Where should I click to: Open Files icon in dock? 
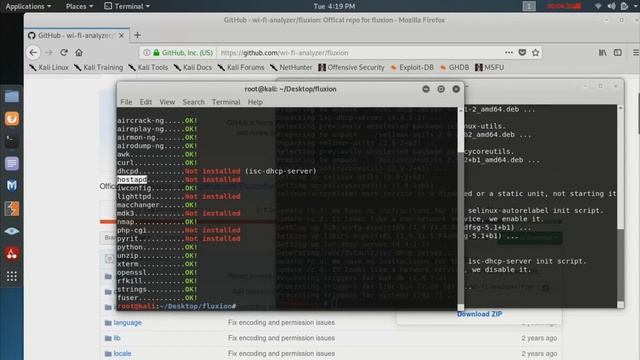pos(11,96)
